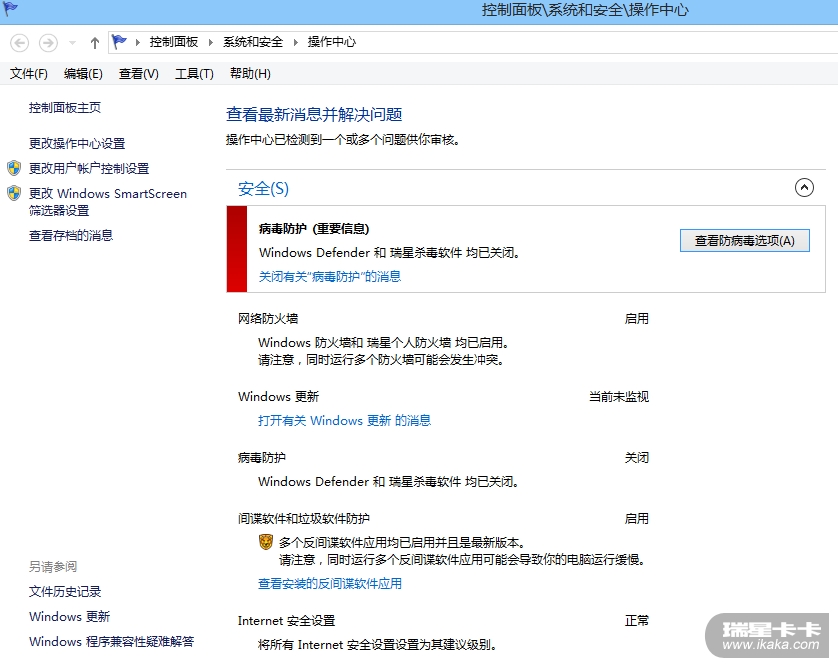838x665 pixels.
Task: Click shield icon beside 更改用户帐户控制设置
Action: click(x=14, y=168)
